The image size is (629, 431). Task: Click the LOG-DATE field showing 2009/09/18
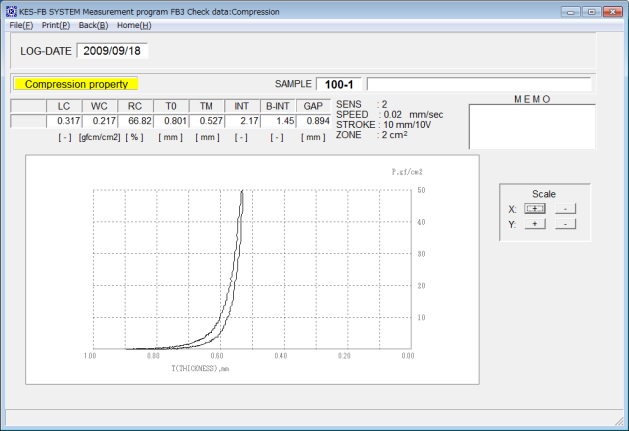[112, 50]
